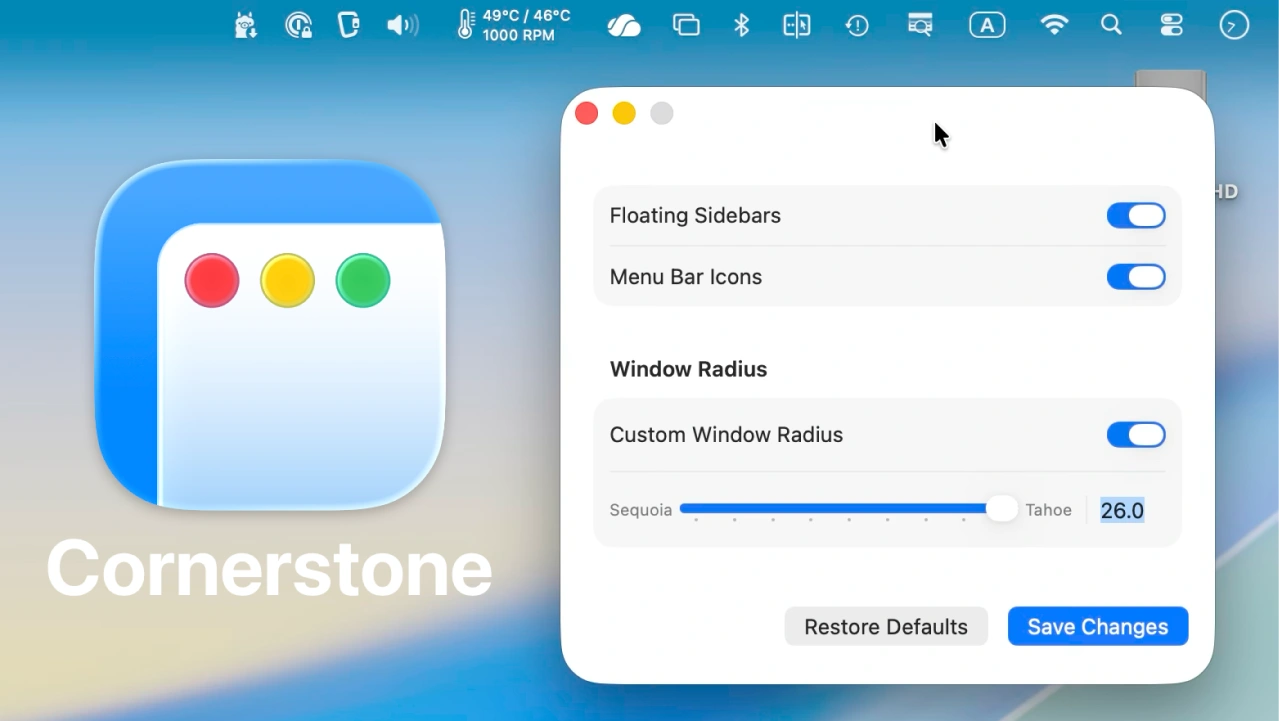The height and width of the screenshot is (721, 1280).
Task: Turn off the Floating Sidebars switch
Action: pyautogui.click(x=1136, y=216)
